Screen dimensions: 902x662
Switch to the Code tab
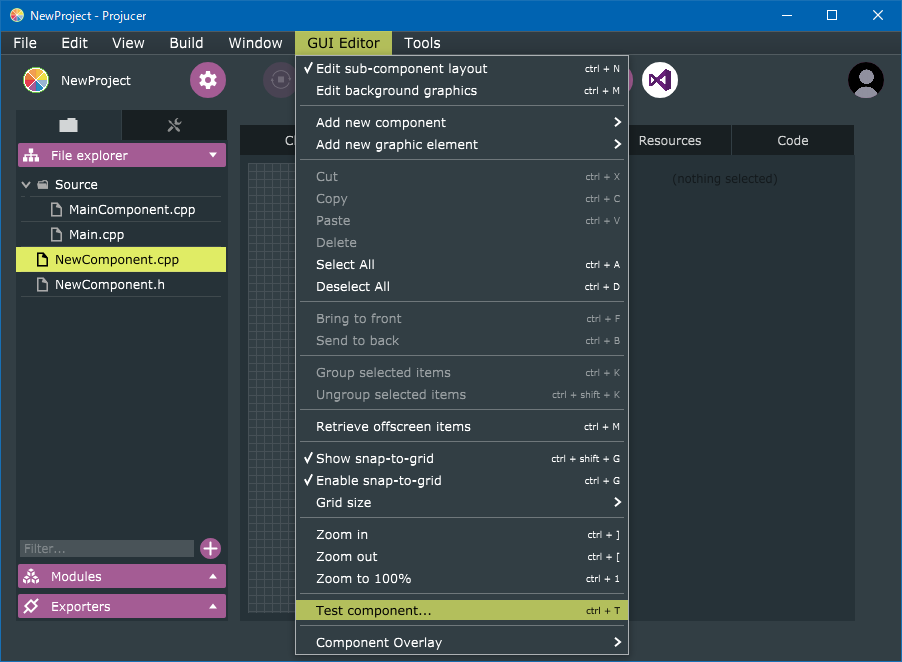pyautogui.click(x=792, y=140)
